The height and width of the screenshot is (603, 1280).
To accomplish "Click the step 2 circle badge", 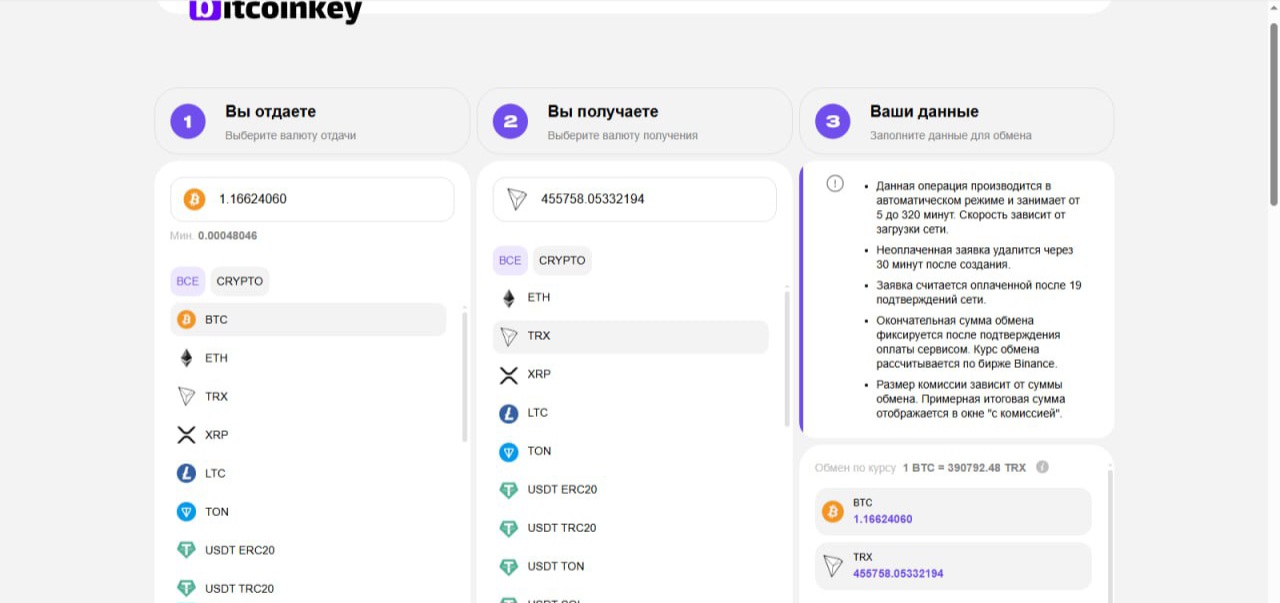I will (510, 122).
